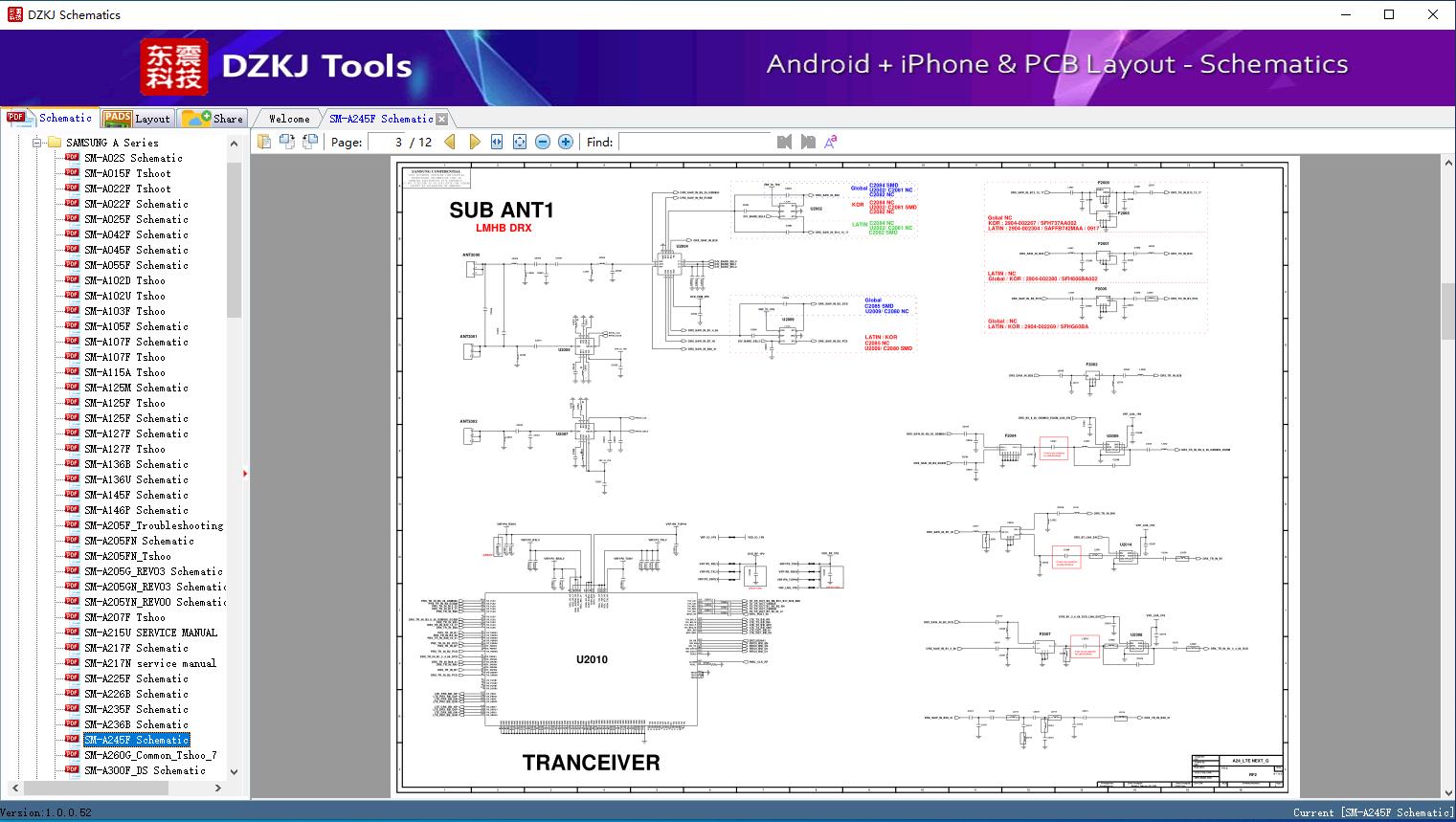Open SM-A115A Tshoo file

point(124,372)
